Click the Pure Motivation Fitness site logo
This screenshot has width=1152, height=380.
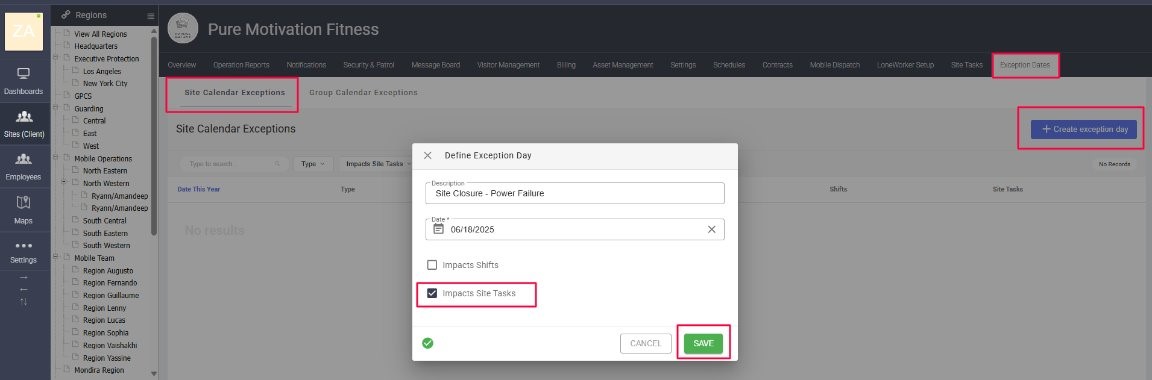182,29
